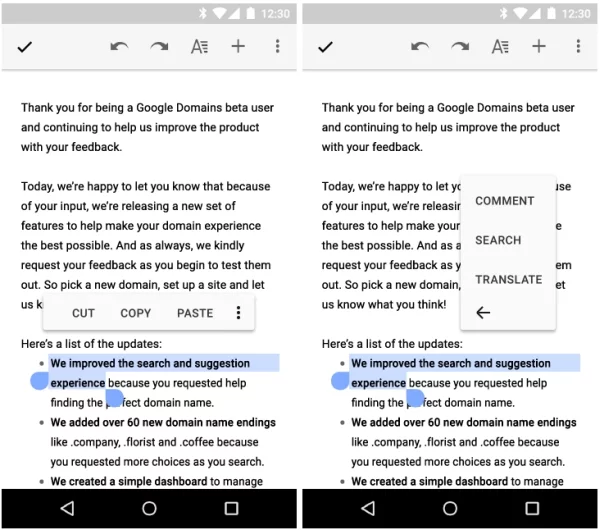Viewport: 600px width, 530px height.
Task: Undo last edit in left phone toolbar
Action: 119,47
